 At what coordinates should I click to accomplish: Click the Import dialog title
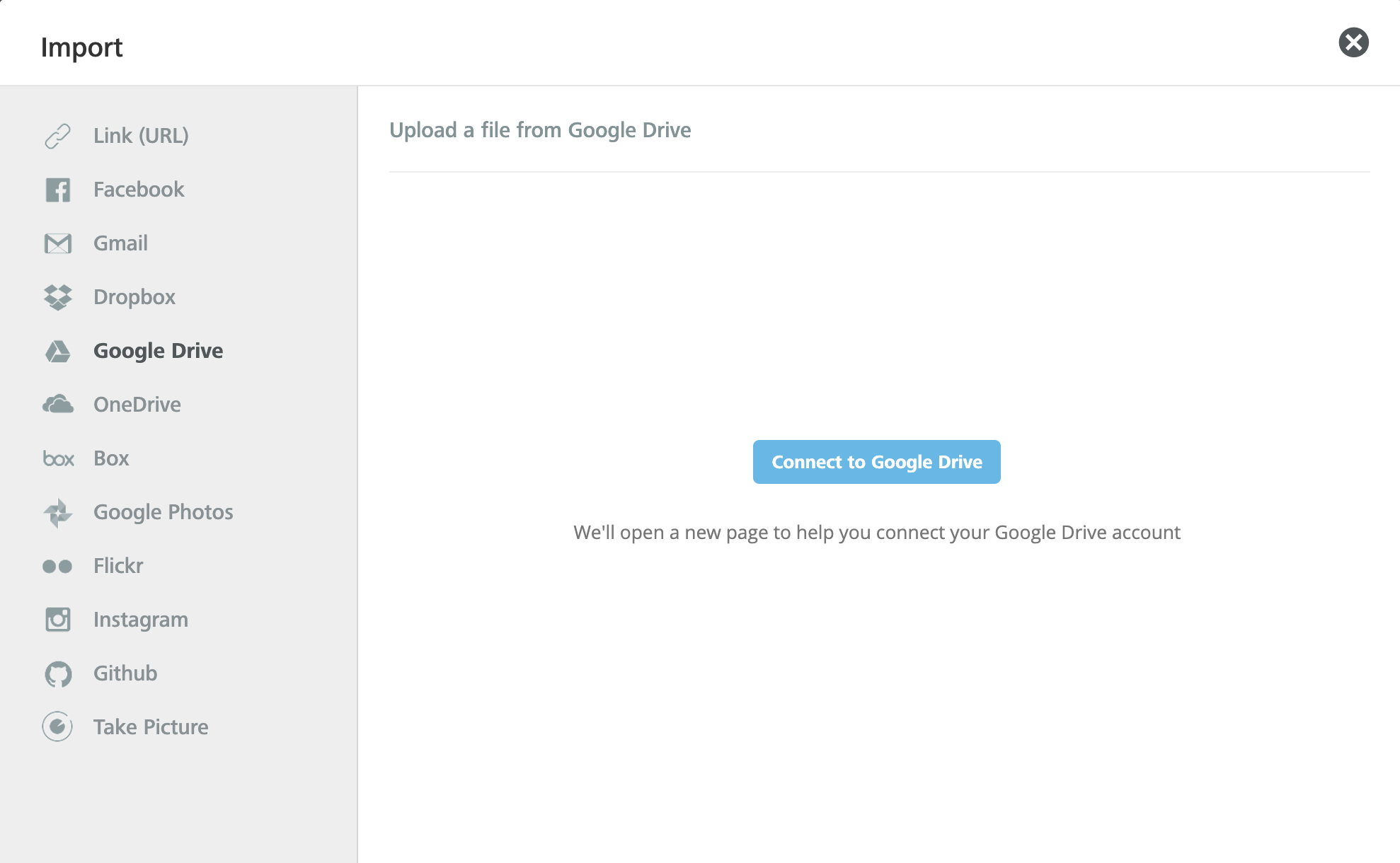coord(81,47)
